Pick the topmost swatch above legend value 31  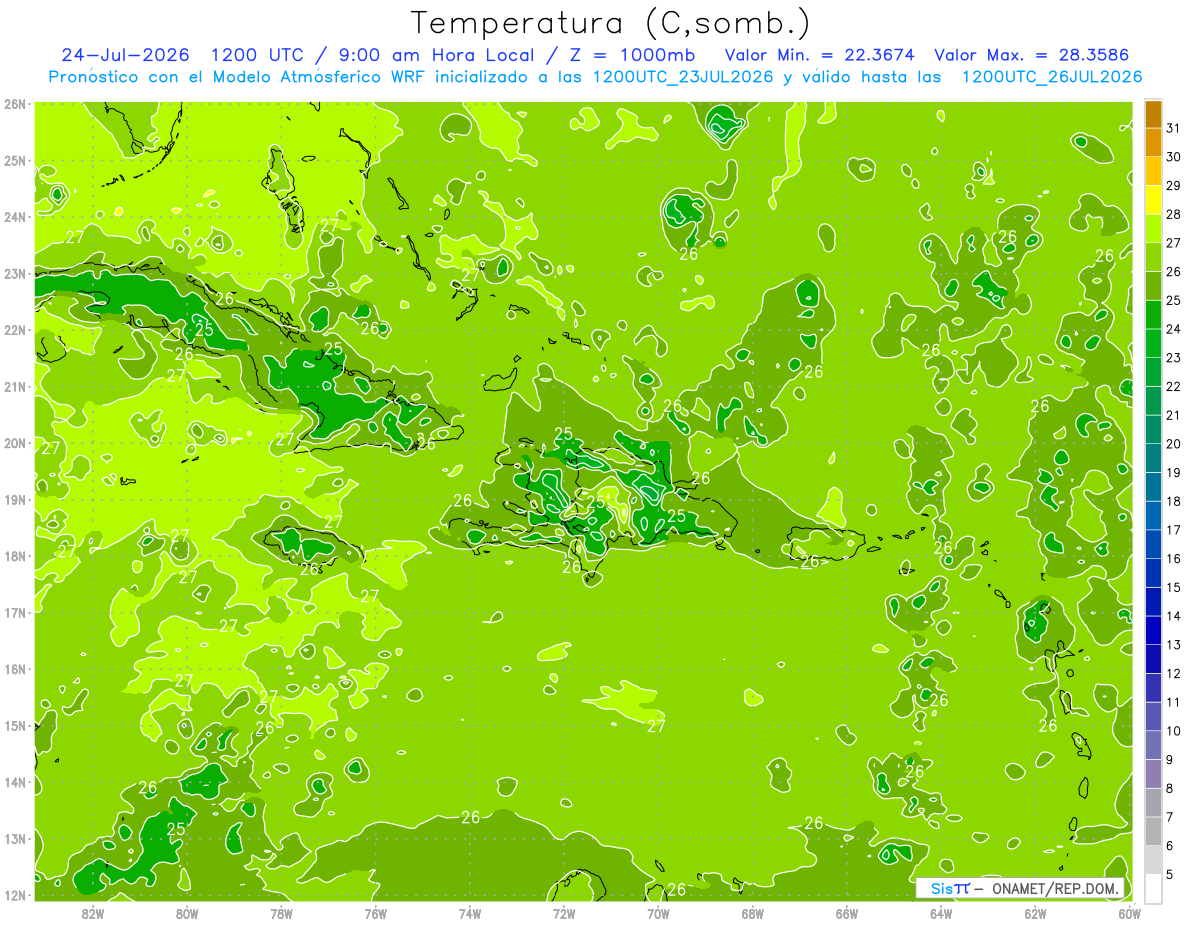[1153, 115]
